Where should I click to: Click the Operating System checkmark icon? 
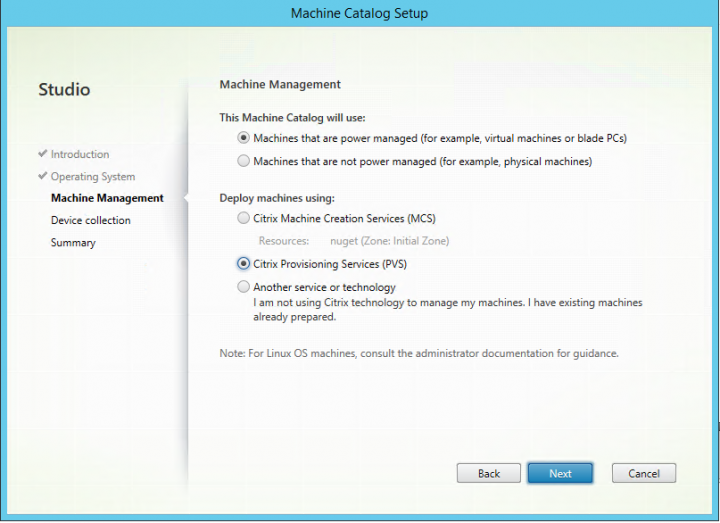pyautogui.click(x=43, y=176)
